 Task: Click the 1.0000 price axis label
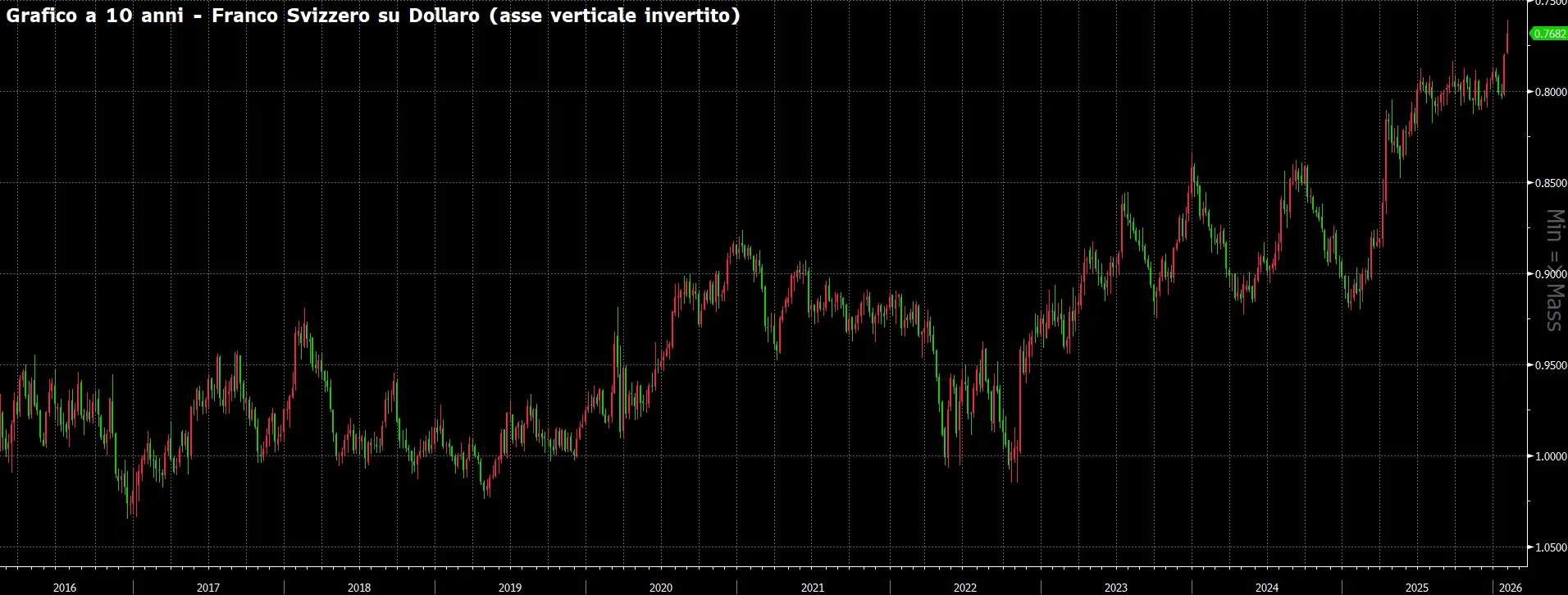coord(1551,456)
